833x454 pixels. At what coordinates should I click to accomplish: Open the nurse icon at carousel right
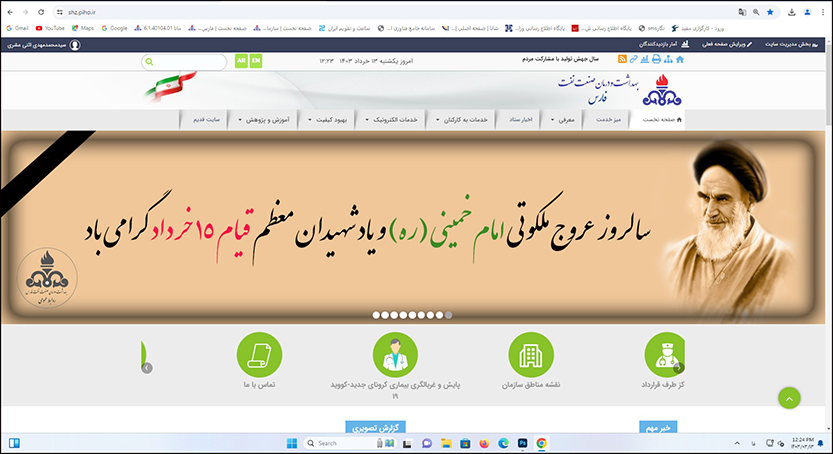coord(664,355)
